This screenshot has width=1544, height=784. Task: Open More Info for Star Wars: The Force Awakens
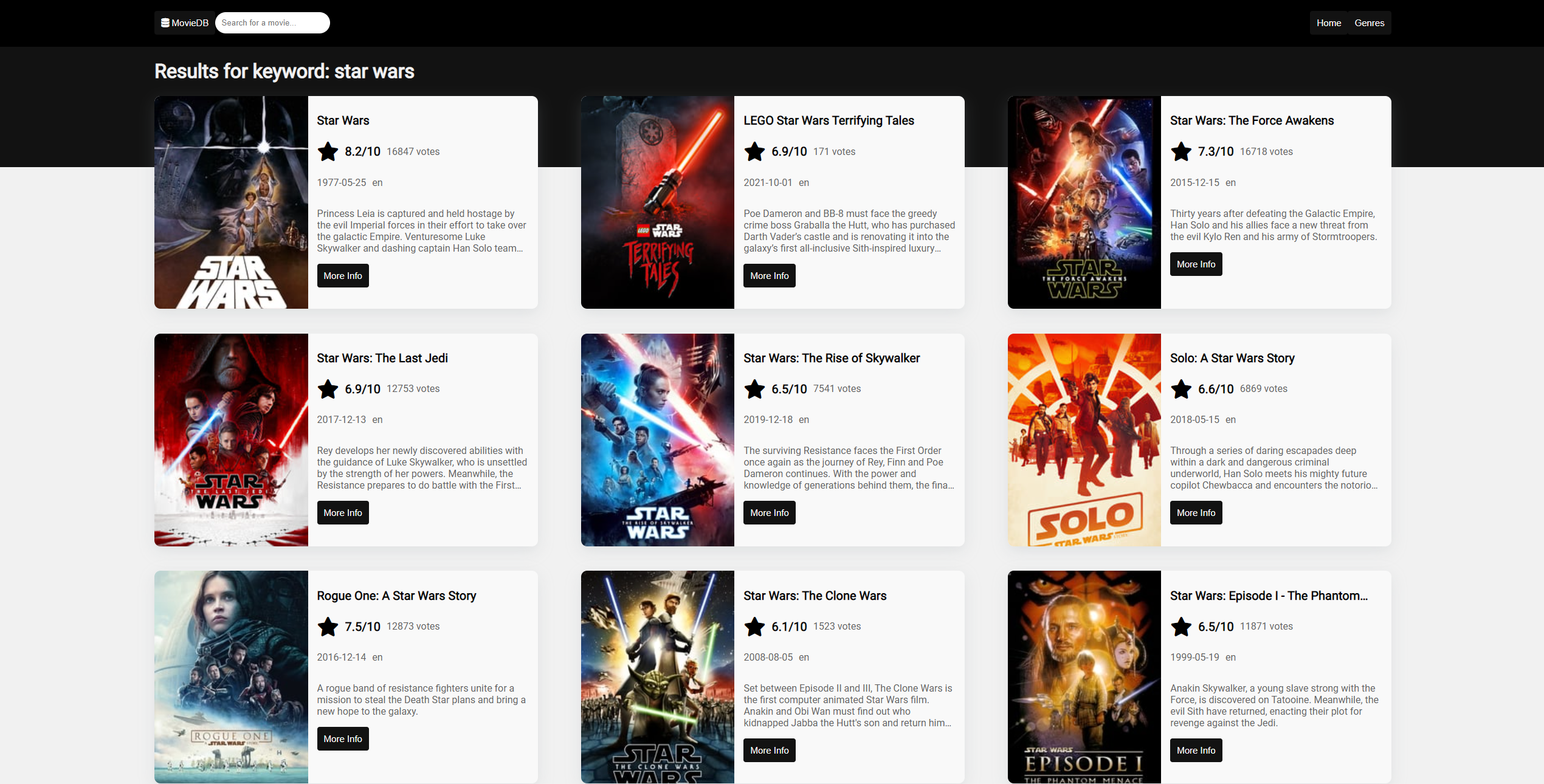pos(1195,264)
